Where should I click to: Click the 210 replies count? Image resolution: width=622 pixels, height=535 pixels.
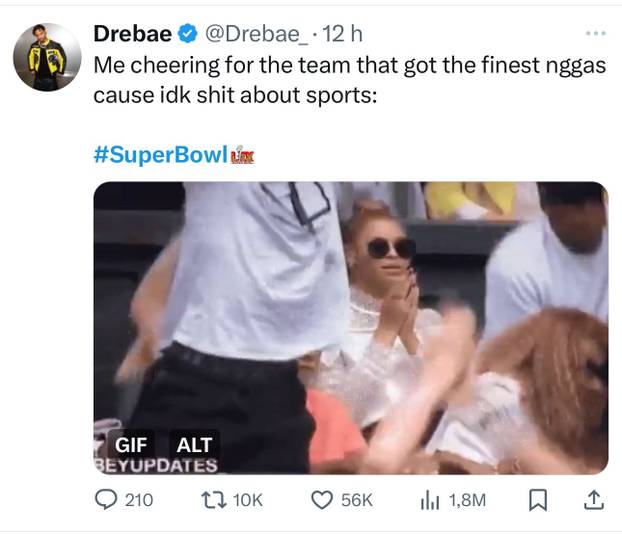[139, 500]
